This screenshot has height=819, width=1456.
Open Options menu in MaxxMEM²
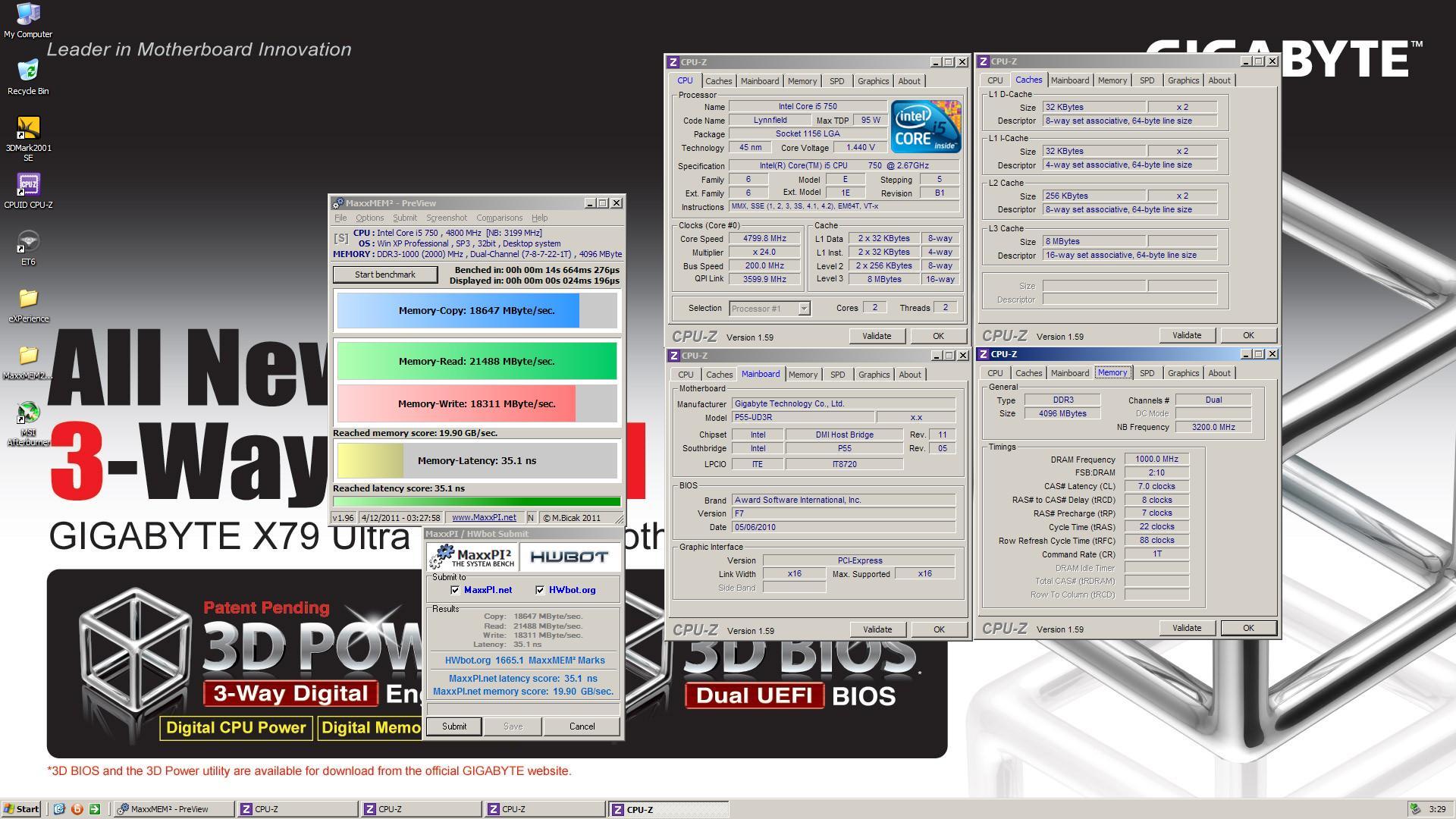[x=370, y=218]
